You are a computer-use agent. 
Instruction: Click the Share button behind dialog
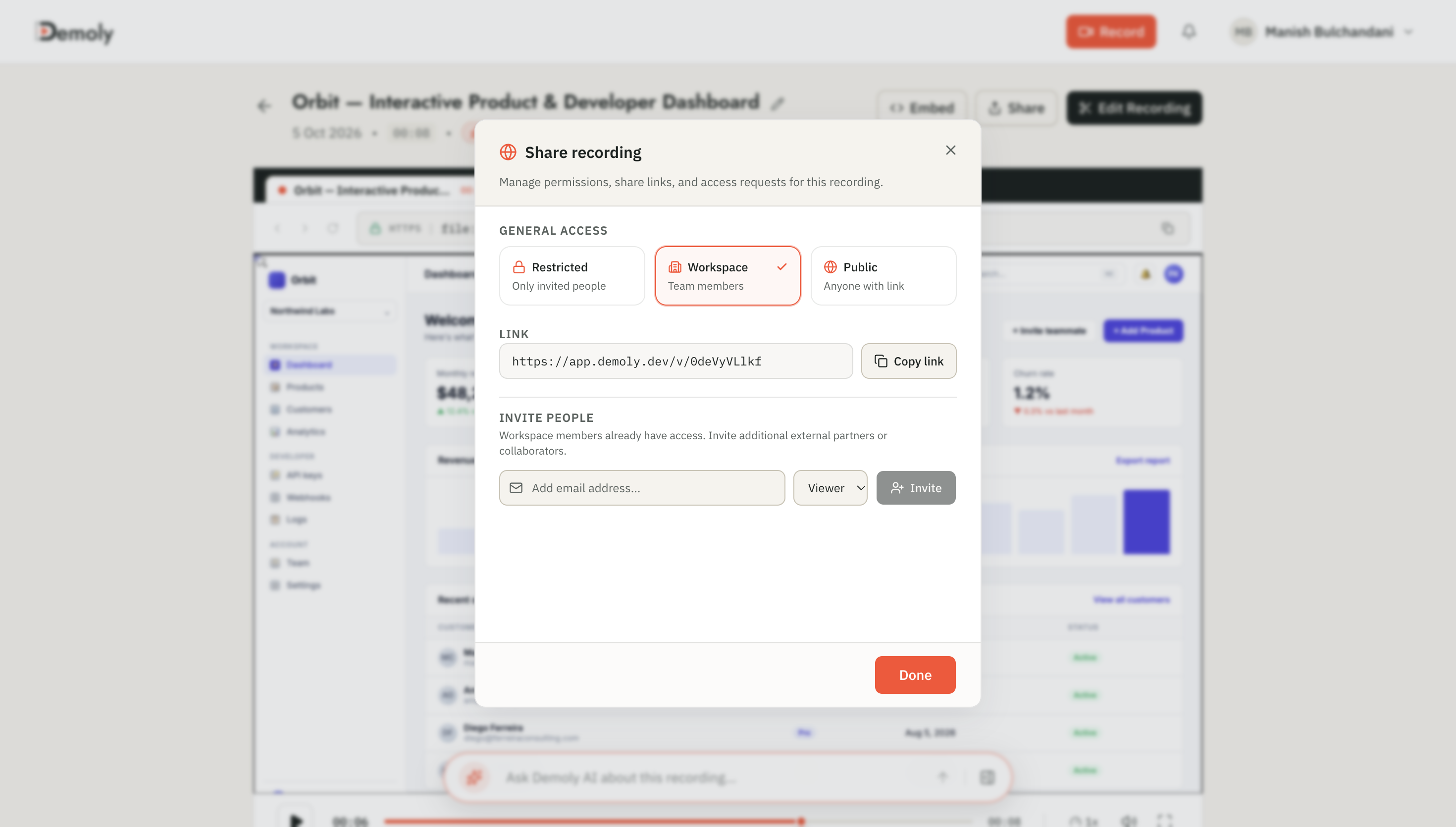point(1016,108)
